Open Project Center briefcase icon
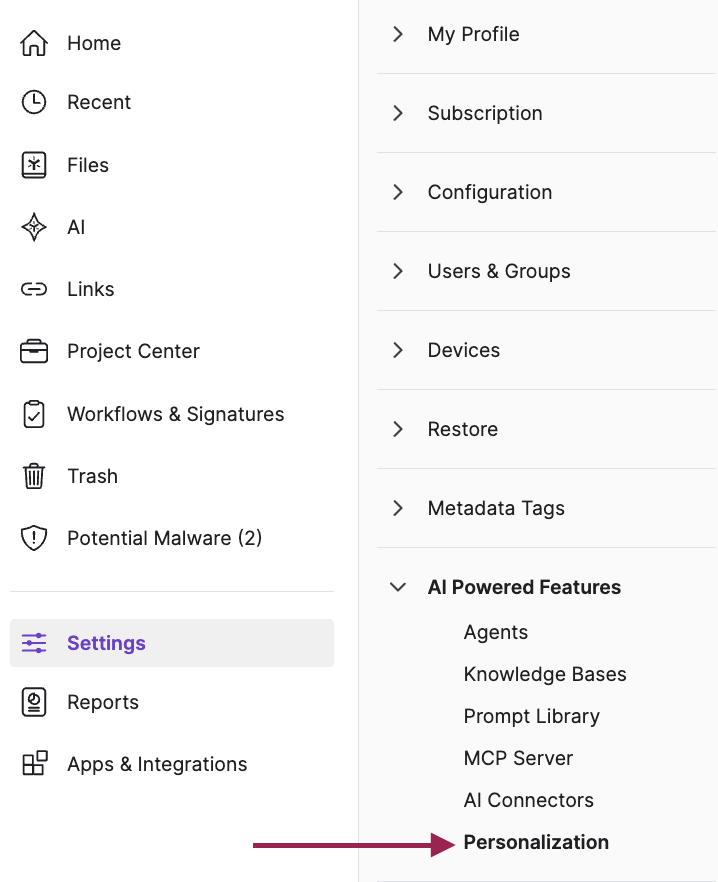This screenshot has height=882, width=718. (34, 352)
